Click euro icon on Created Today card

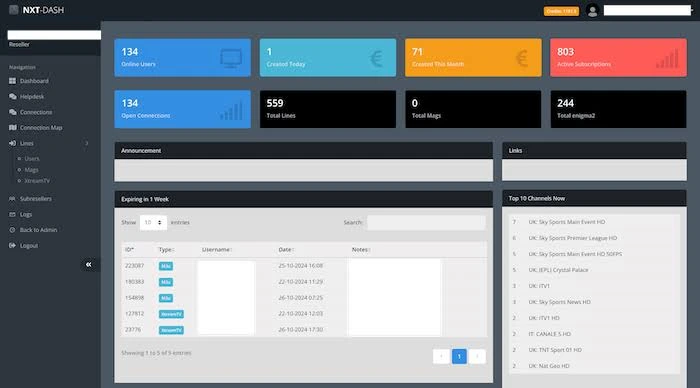point(376,58)
